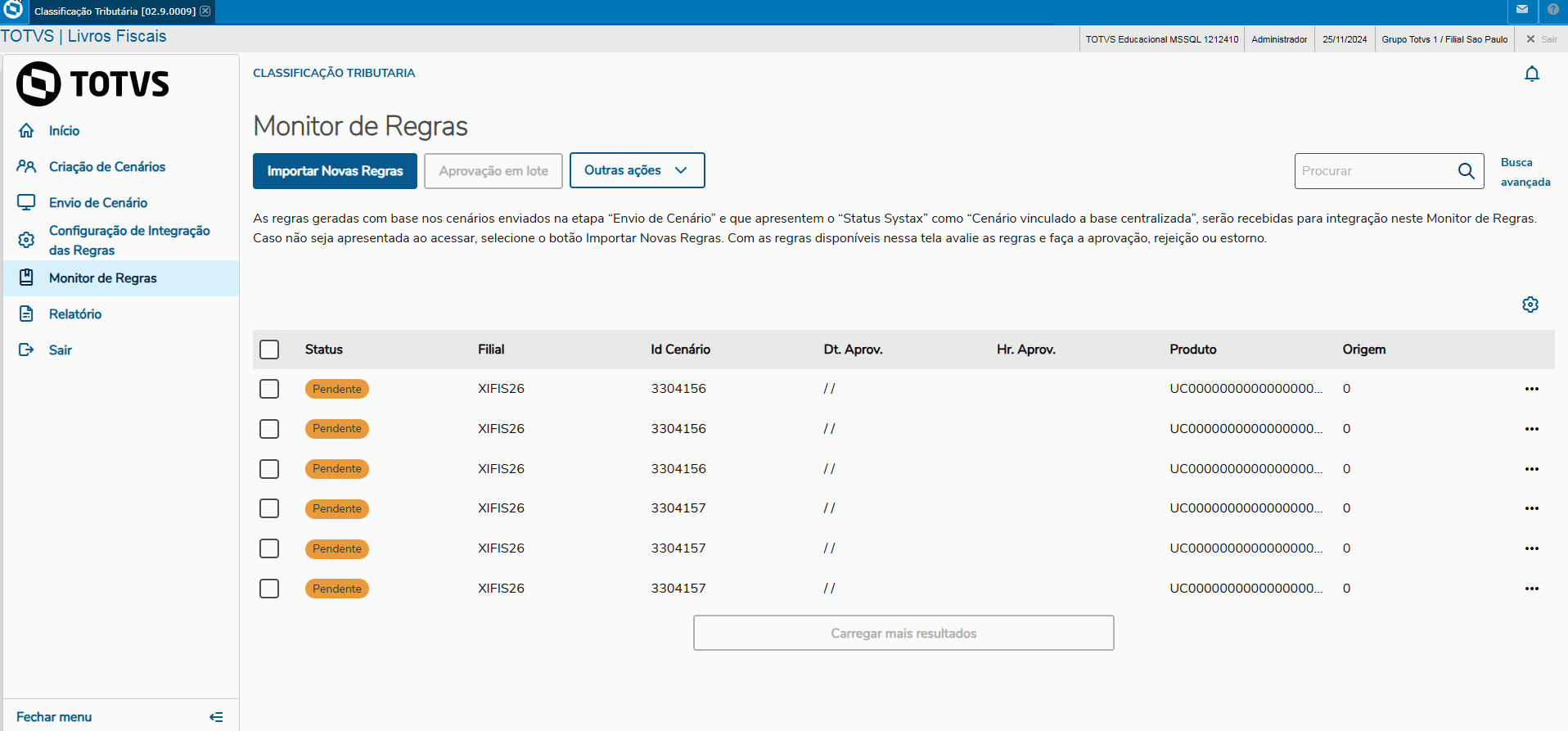Close the Classificação Tributária tab
The height and width of the screenshot is (731, 1568).
[x=205, y=11]
